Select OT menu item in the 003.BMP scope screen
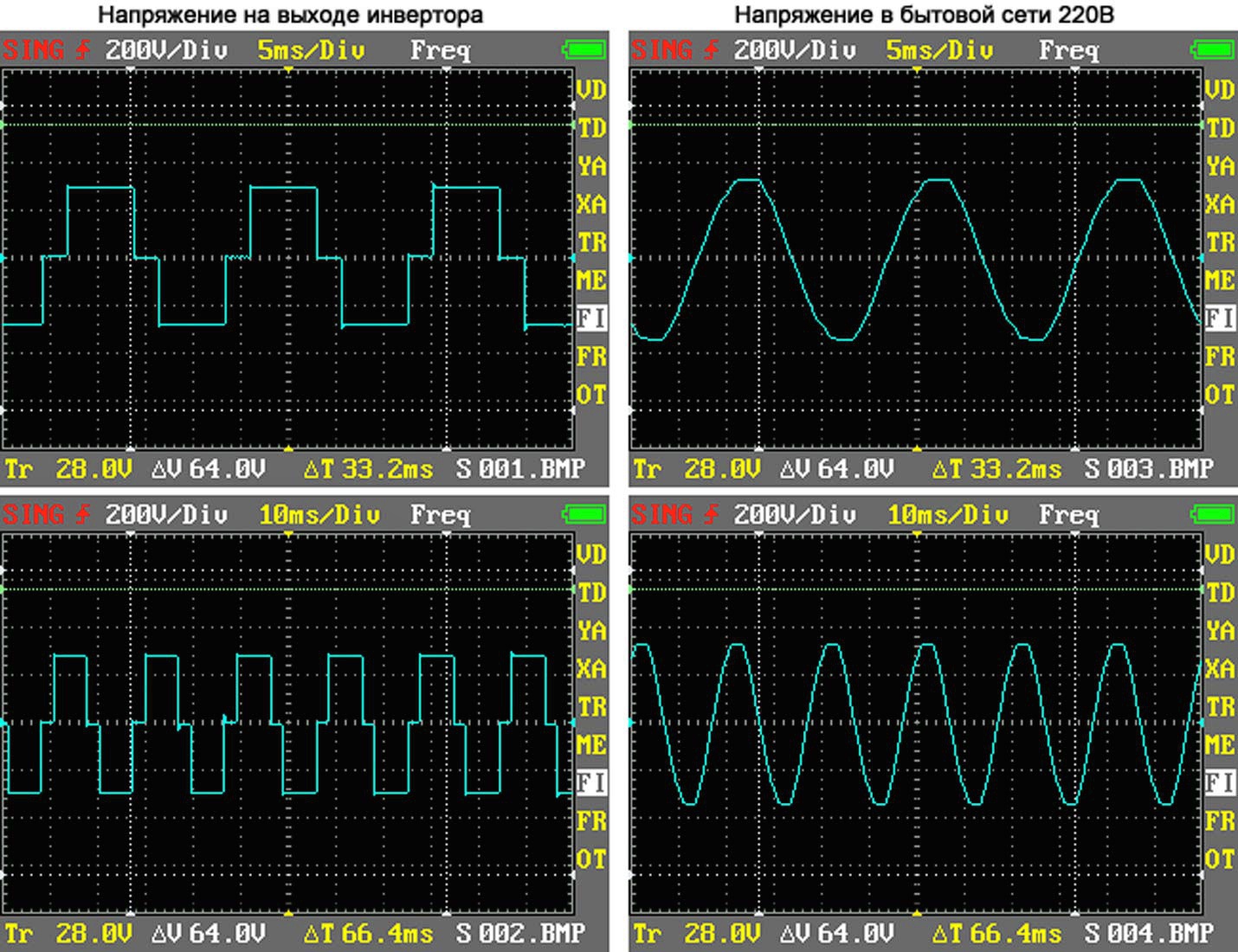 point(1220,395)
